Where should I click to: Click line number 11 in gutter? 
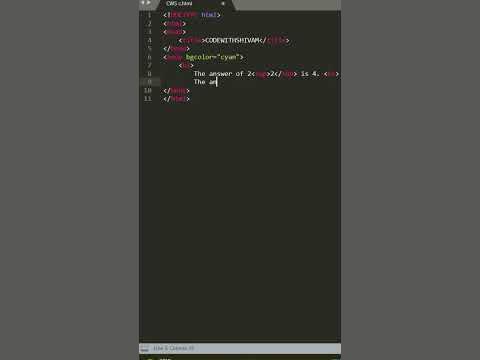click(148, 99)
